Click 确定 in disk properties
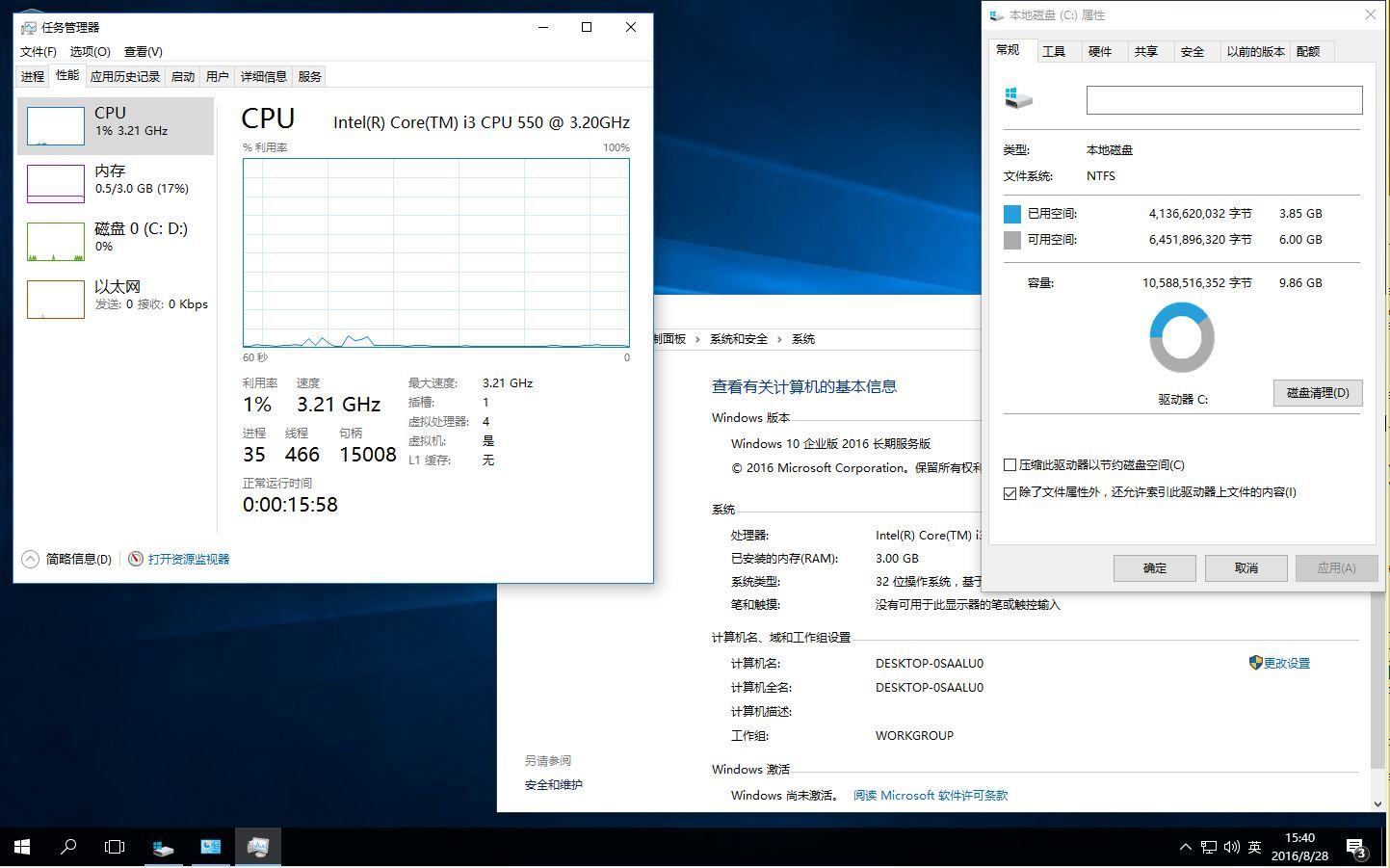The width and height of the screenshot is (1390, 868). coord(1155,568)
